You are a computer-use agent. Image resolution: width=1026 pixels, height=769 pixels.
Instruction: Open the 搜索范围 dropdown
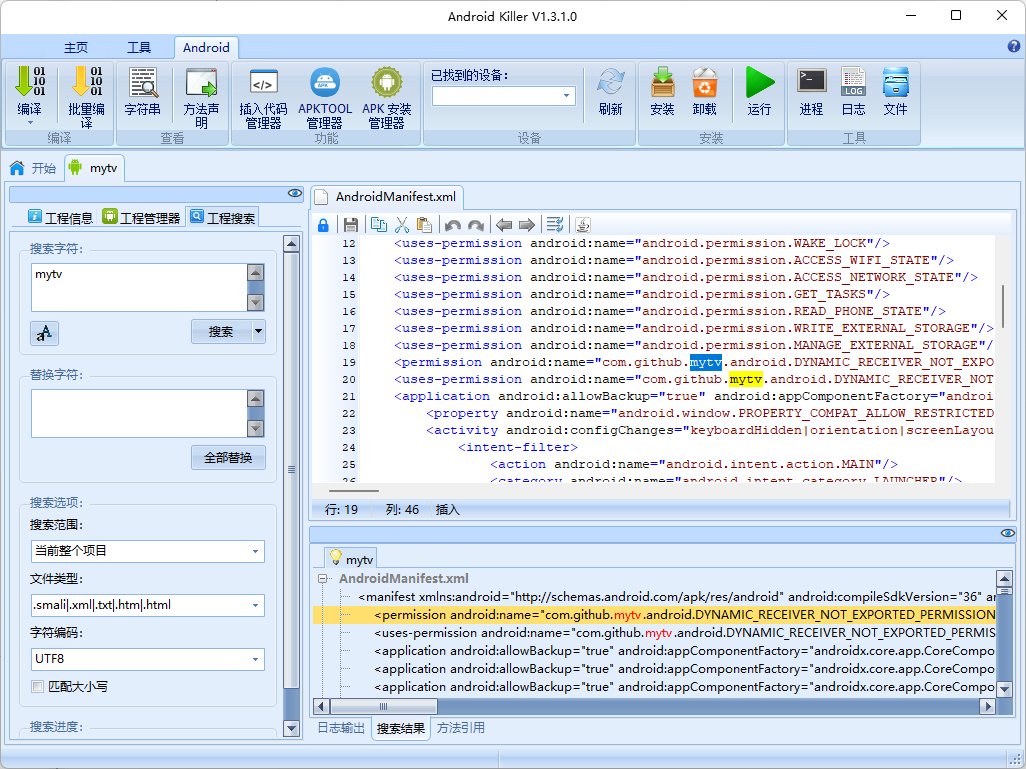coord(255,551)
